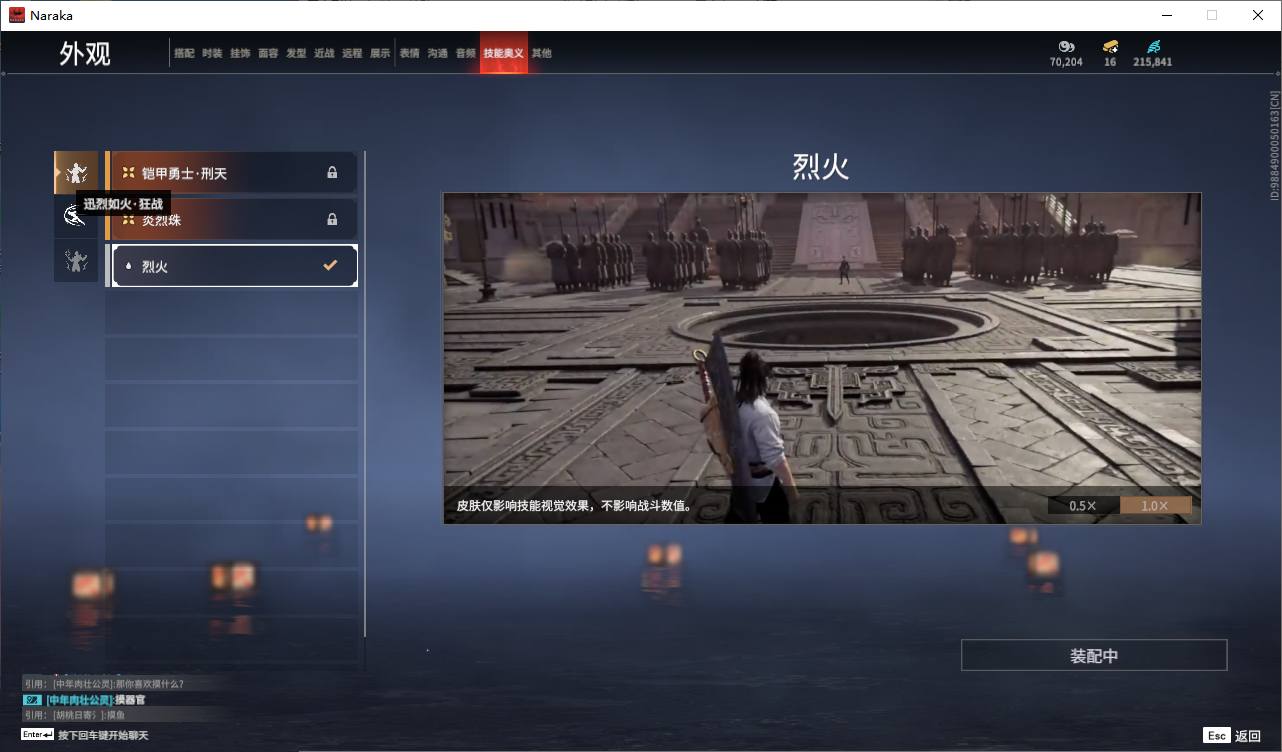Click 返回 to go back
This screenshot has width=1282, height=752.
pyautogui.click(x=1248, y=736)
